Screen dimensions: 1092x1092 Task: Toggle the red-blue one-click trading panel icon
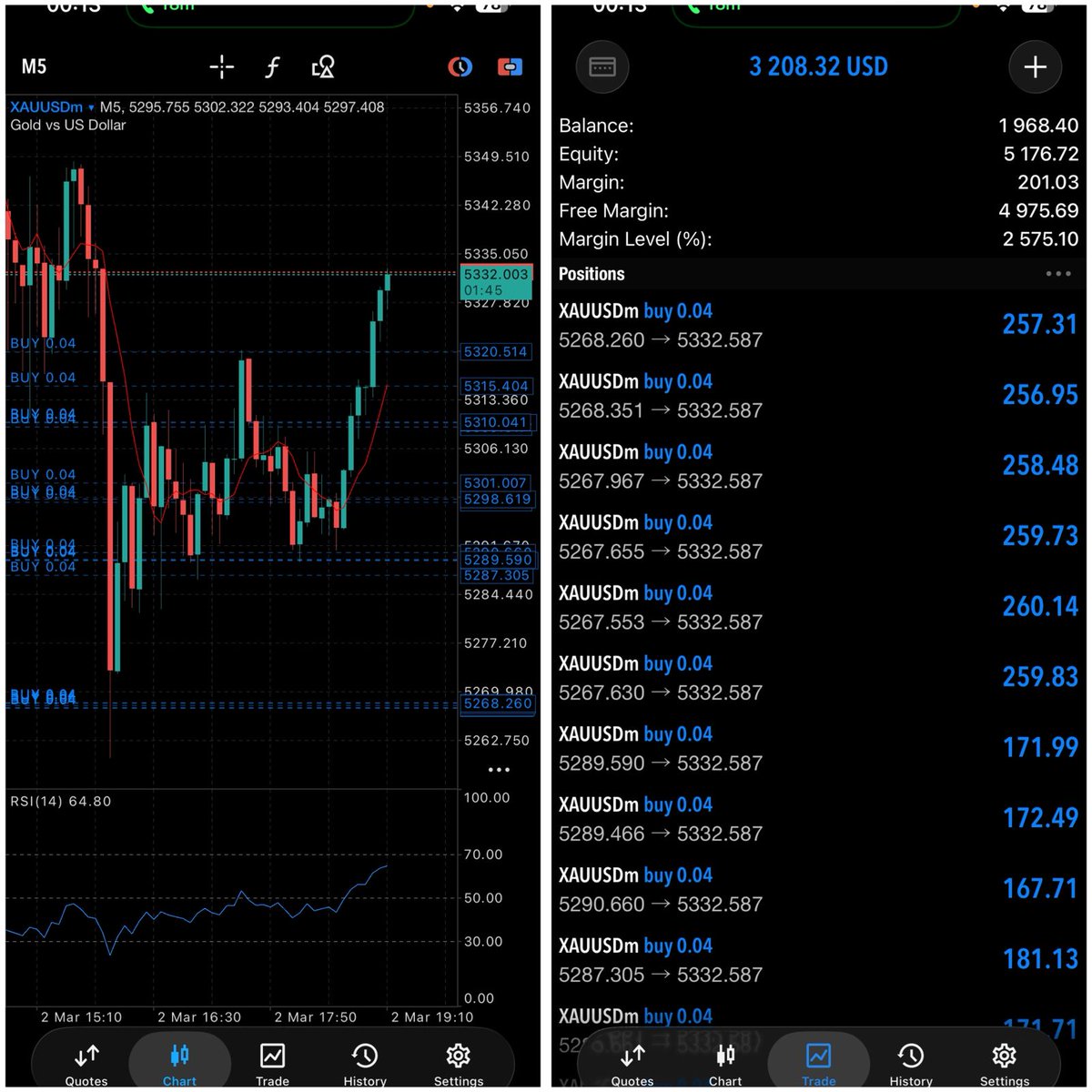point(510,67)
